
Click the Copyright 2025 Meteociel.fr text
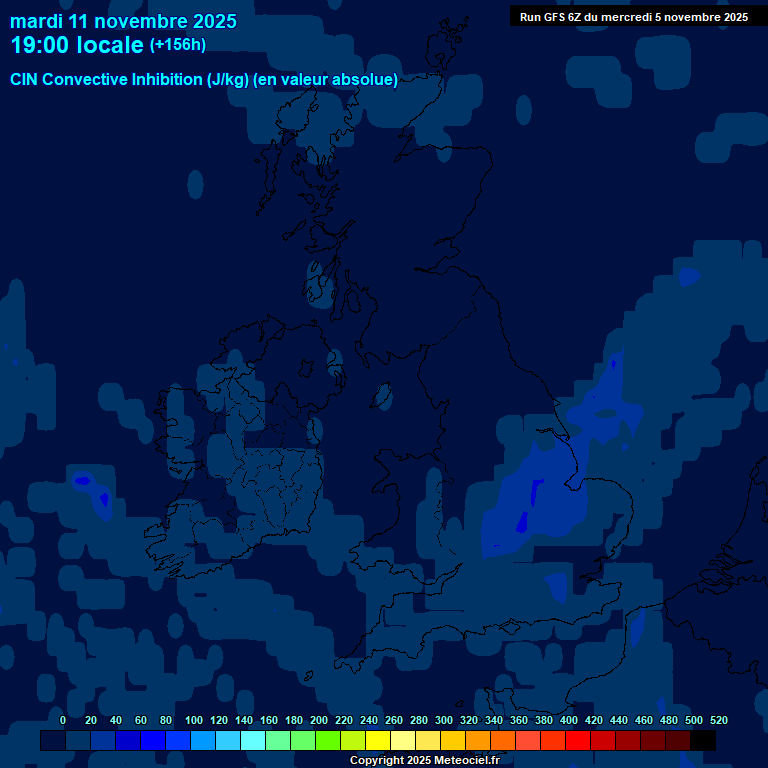click(x=424, y=760)
